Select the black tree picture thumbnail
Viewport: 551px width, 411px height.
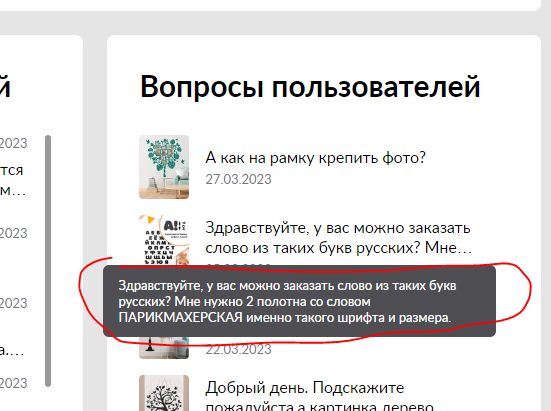pyautogui.click(x=164, y=393)
